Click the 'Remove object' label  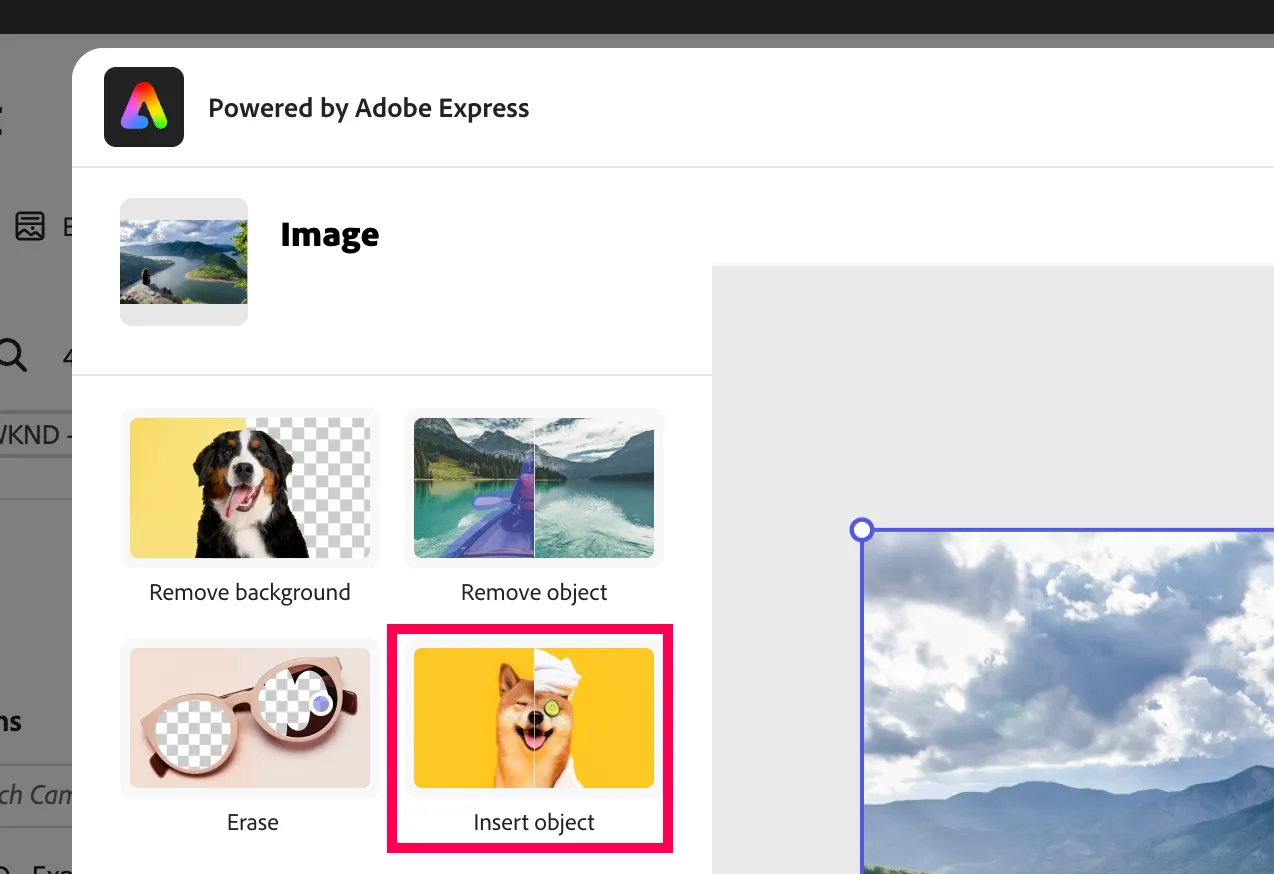(x=534, y=592)
